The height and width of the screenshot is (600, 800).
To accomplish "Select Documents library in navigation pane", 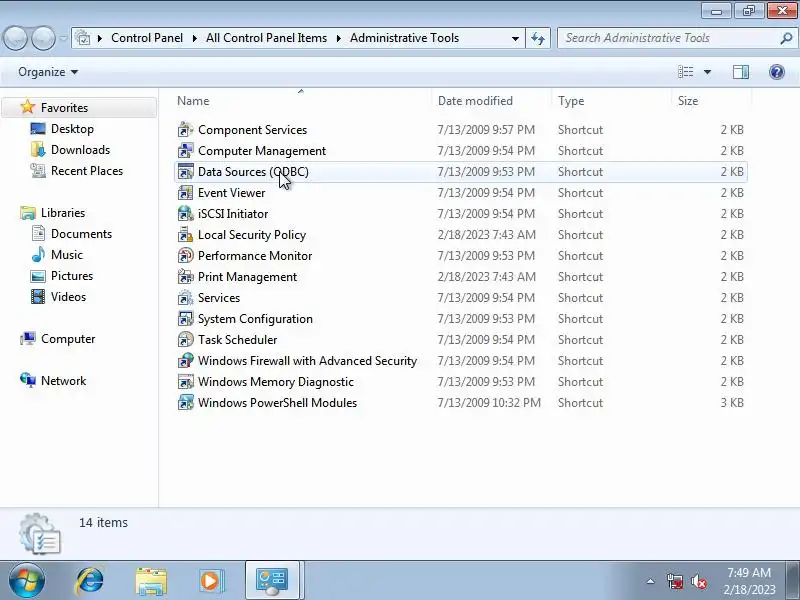I will tap(81, 233).
